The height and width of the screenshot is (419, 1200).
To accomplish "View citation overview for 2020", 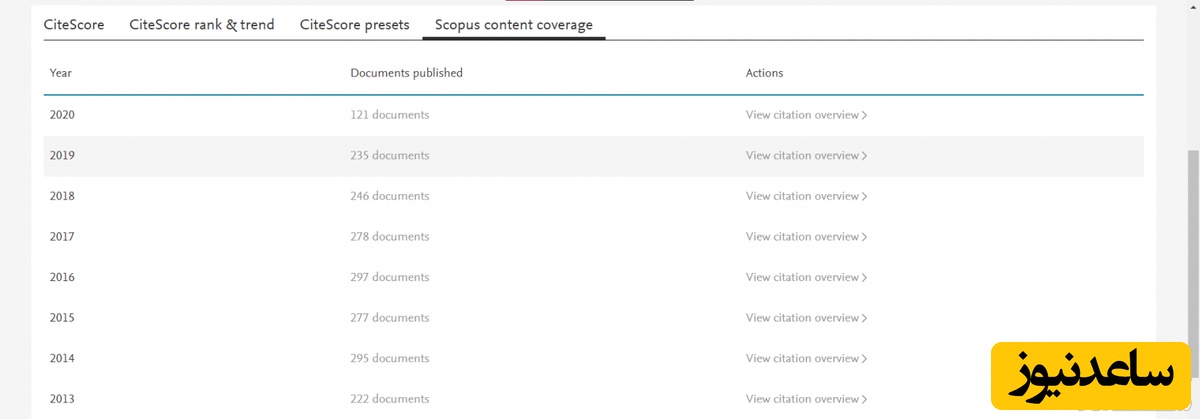I will pos(806,115).
